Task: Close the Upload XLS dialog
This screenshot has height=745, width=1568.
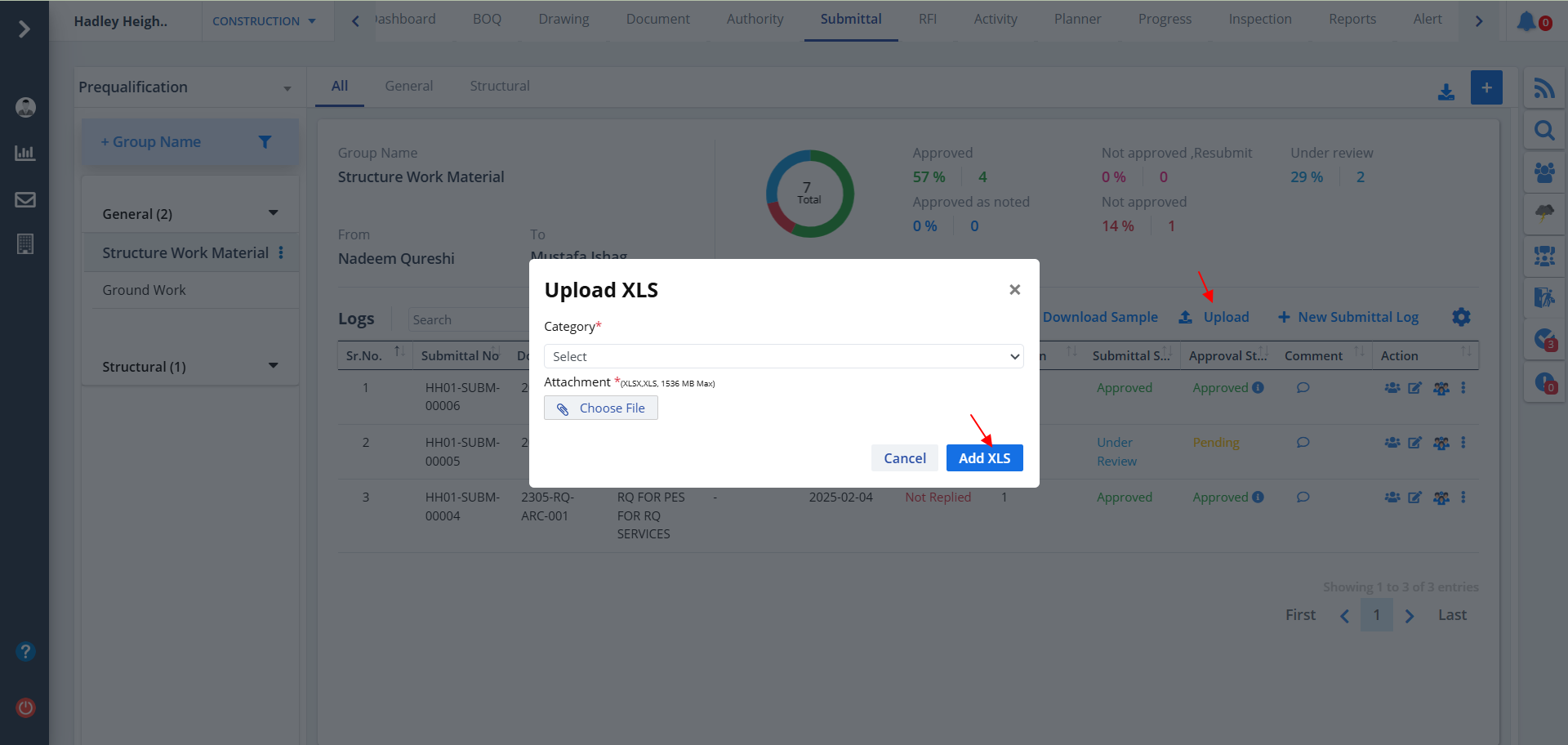Action: pyautogui.click(x=1014, y=290)
